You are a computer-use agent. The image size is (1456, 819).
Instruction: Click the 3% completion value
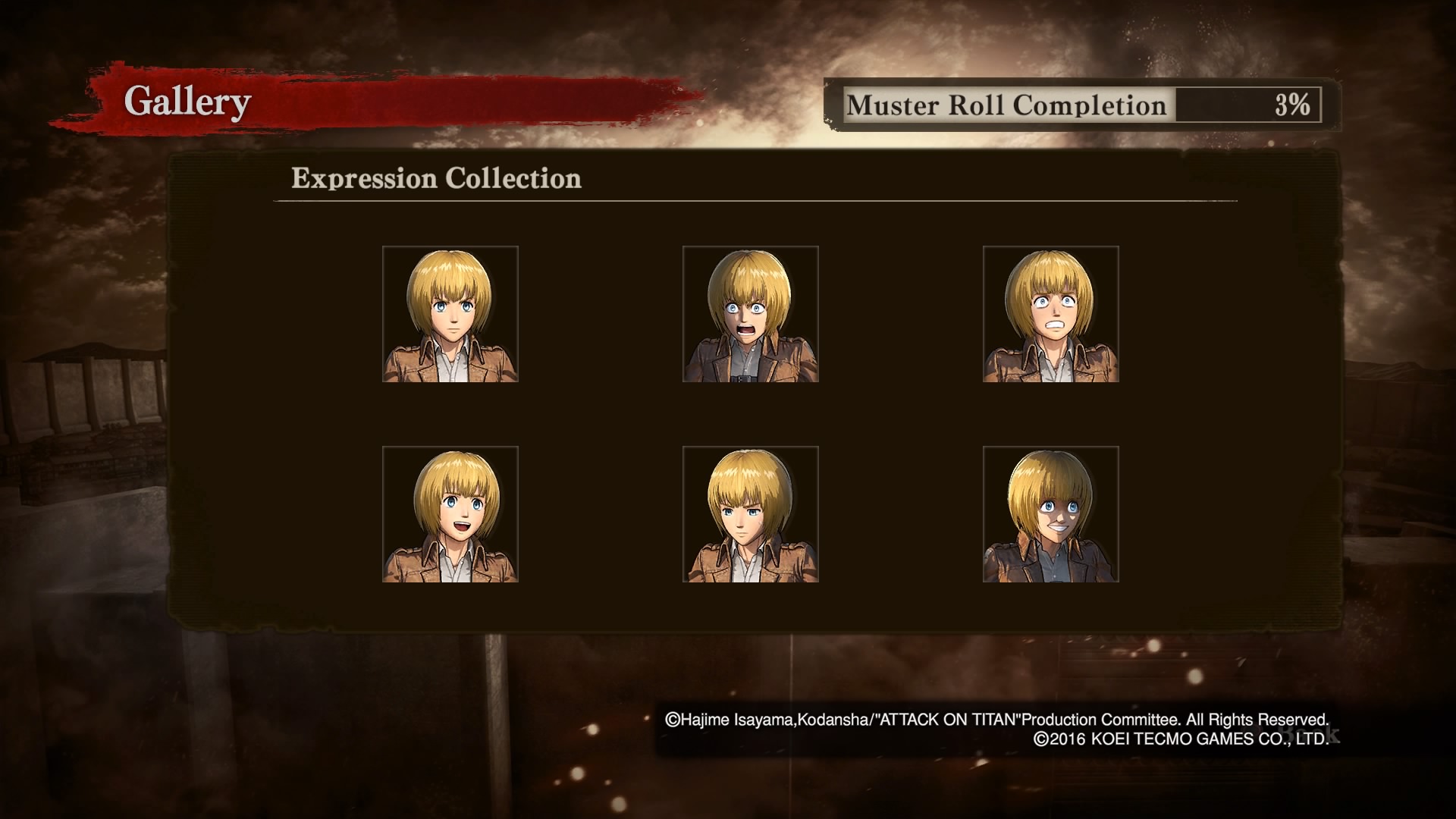pos(1292,105)
